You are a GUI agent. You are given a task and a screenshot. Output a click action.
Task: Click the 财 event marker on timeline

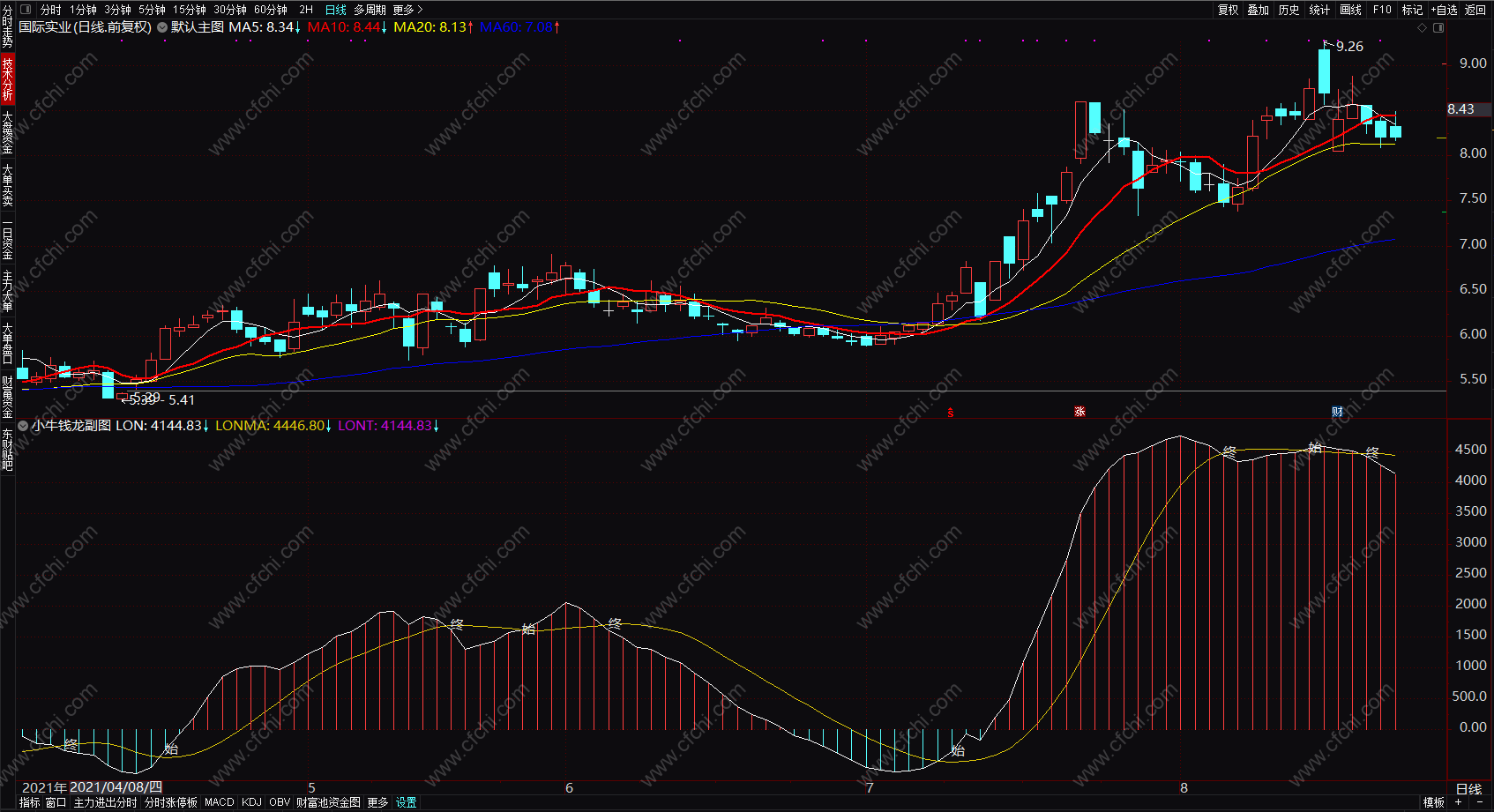coord(1337,413)
